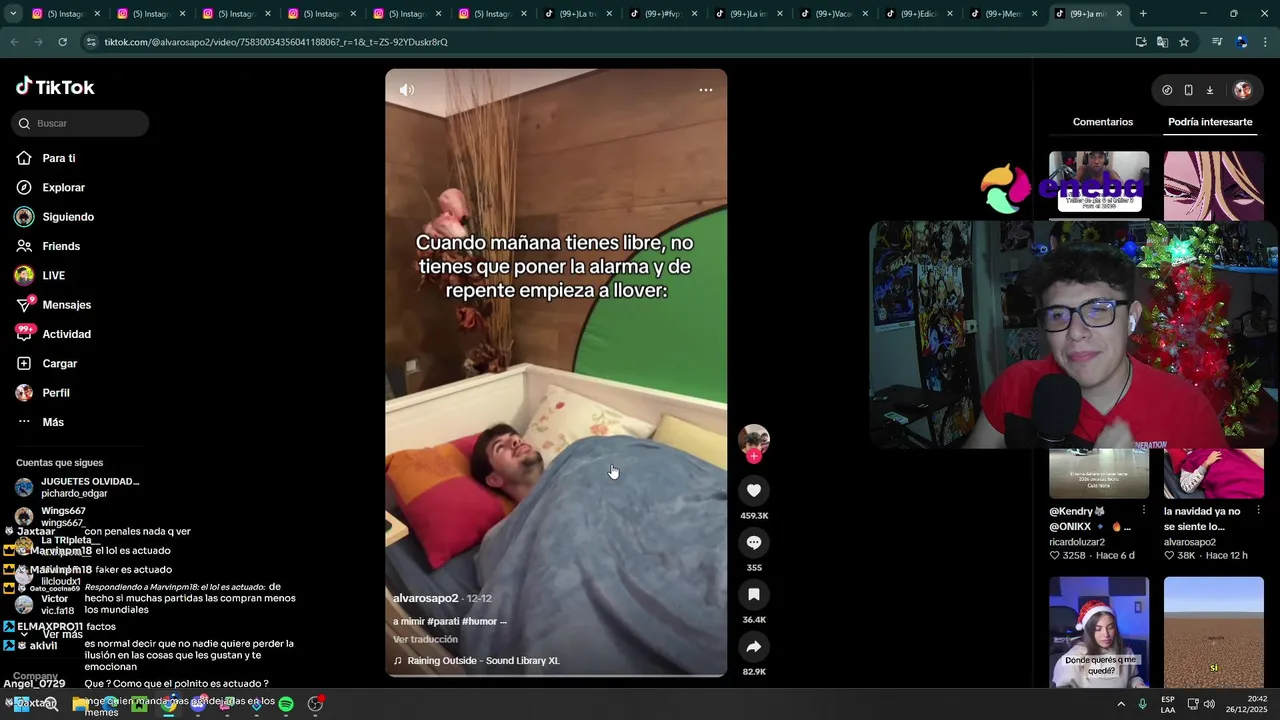The height and width of the screenshot is (720, 1280).
Task: Share the video with the arrow icon
Action: click(x=754, y=647)
